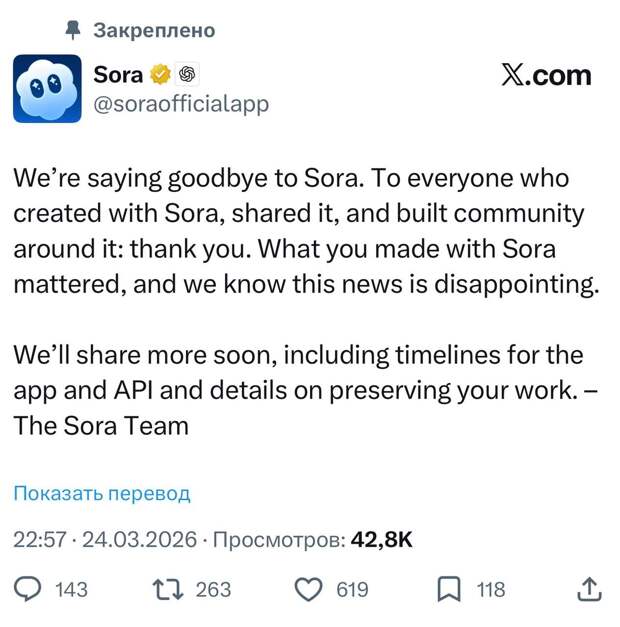Click the 22:57 · 24.03.2026 timestamp

pos(104,540)
